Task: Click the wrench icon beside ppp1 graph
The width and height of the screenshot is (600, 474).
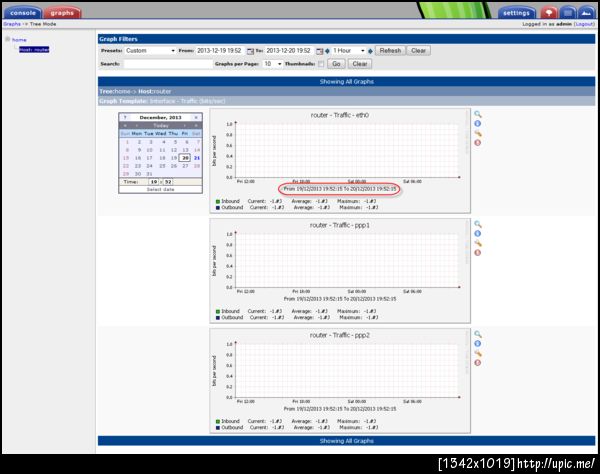Action: [x=478, y=243]
